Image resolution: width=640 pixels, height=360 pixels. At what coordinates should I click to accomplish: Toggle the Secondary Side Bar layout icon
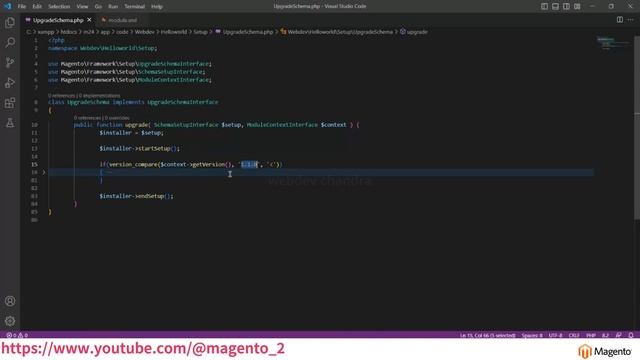tap(566, 6)
